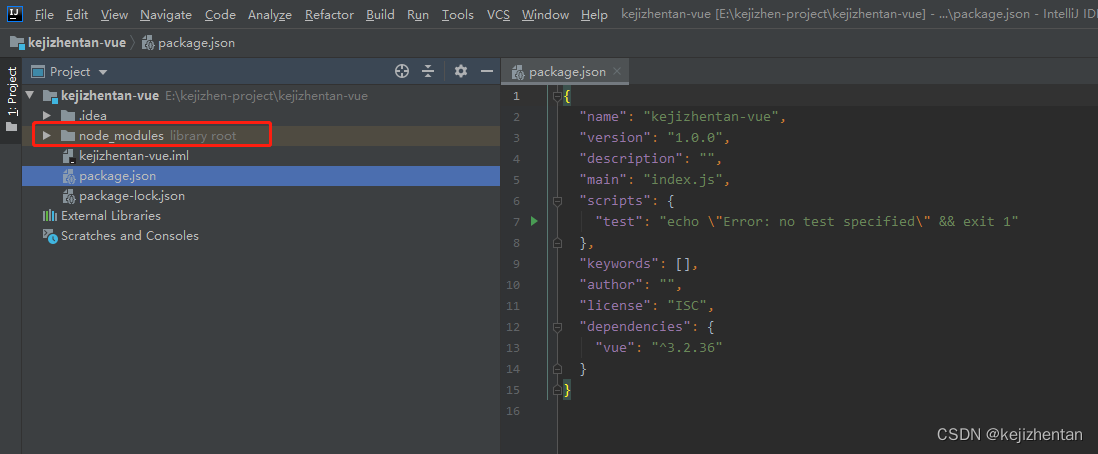
Task: Fold the scripts block in gutter
Action: (x=557, y=201)
